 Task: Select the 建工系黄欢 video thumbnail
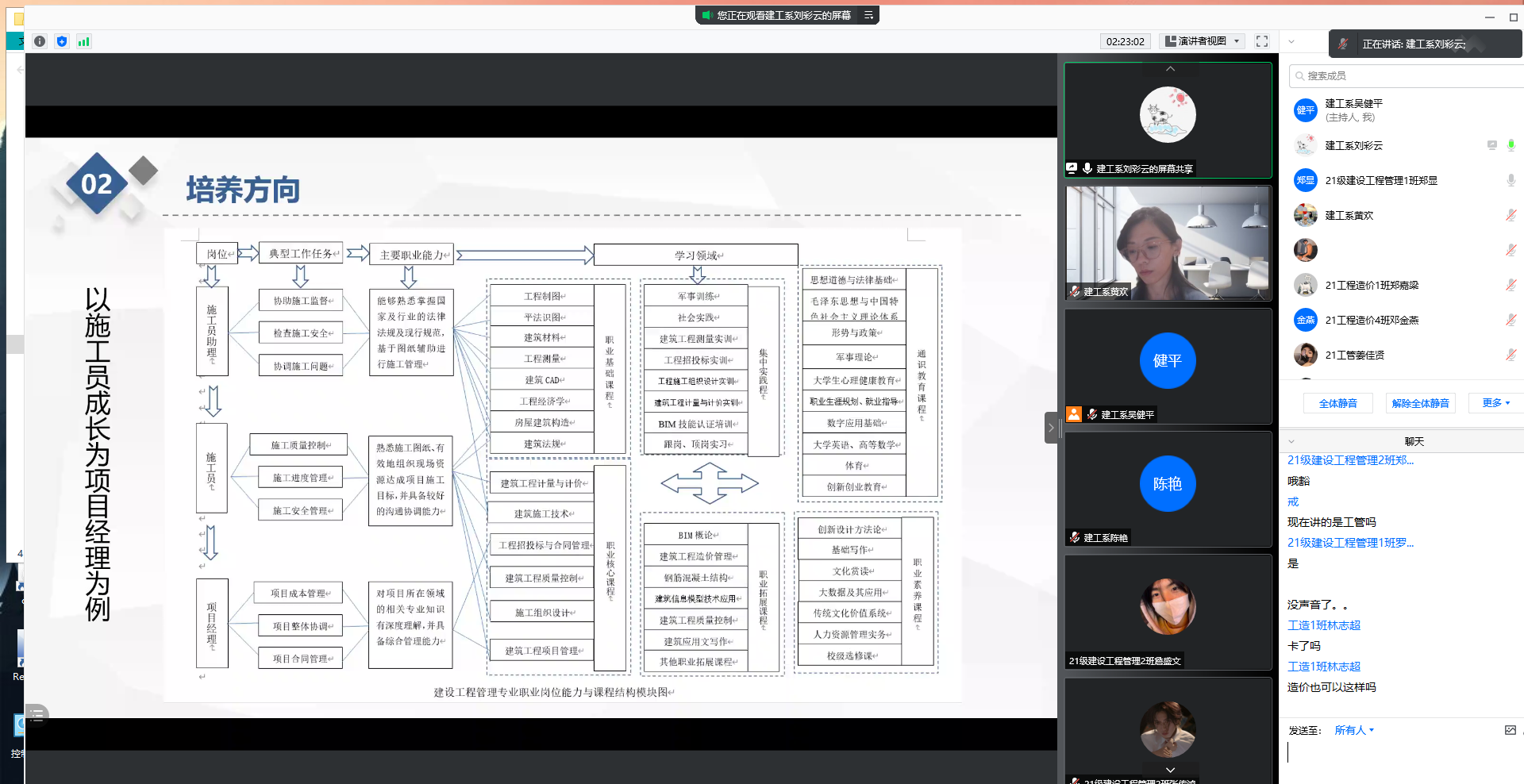click(x=1167, y=243)
